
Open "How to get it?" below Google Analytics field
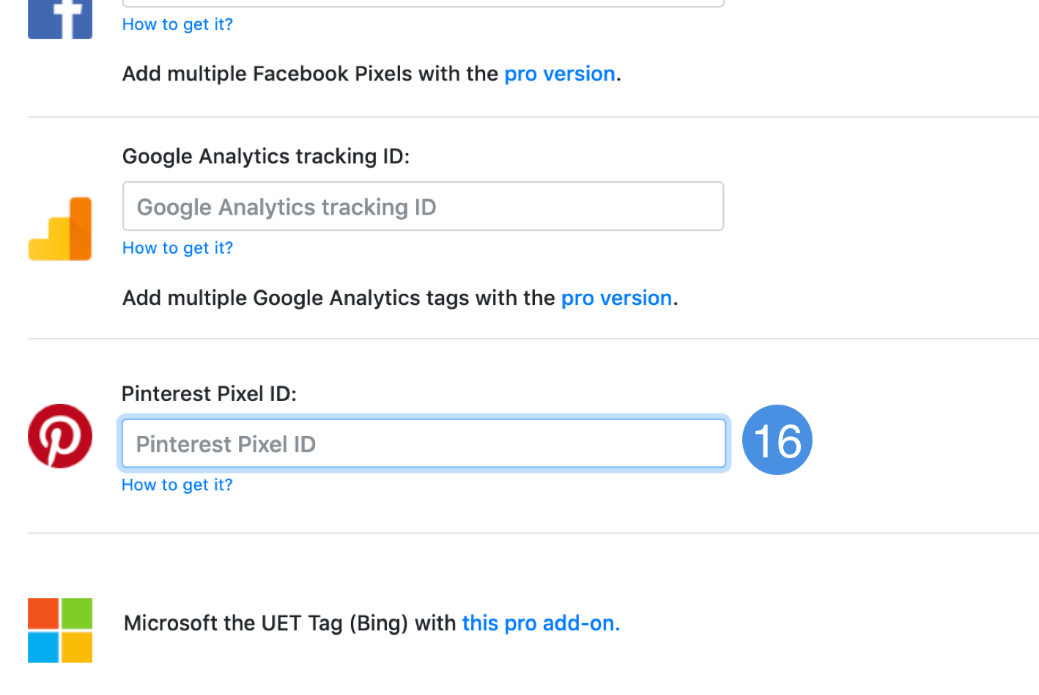click(x=177, y=248)
